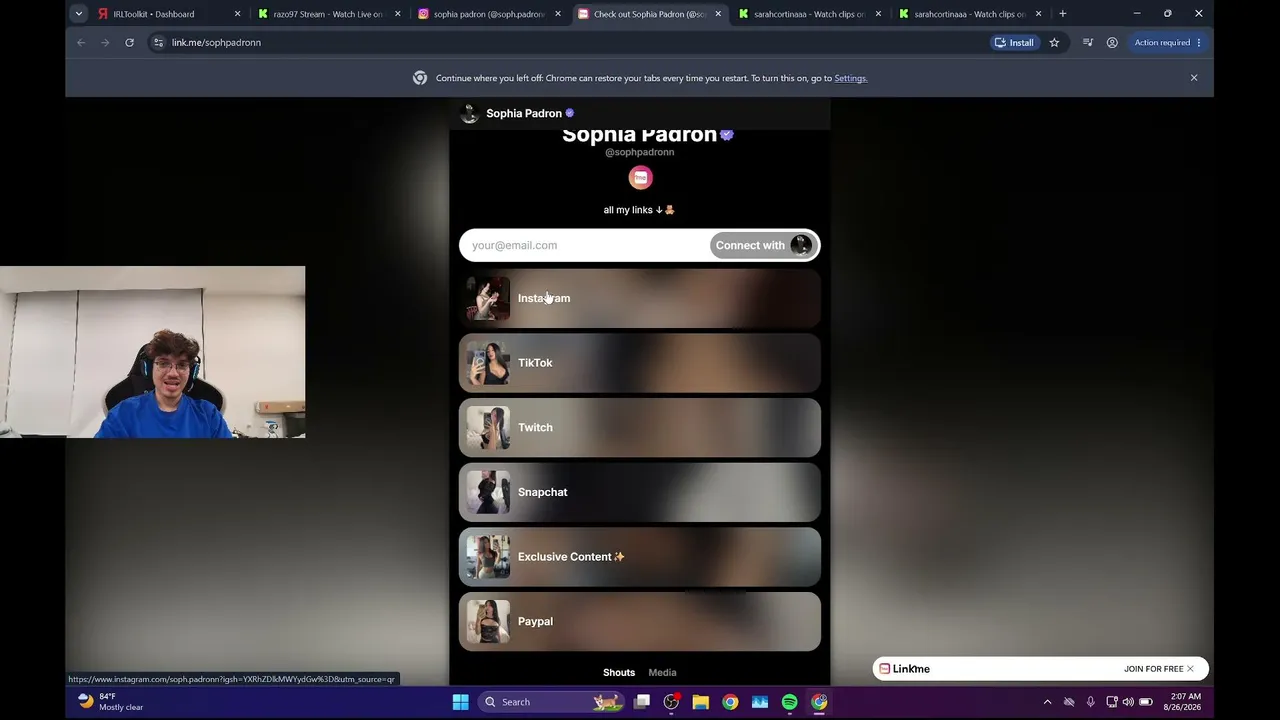The height and width of the screenshot is (720, 1280).
Task: Click the Paypal card thumbnail
Action: click(x=488, y=622)
